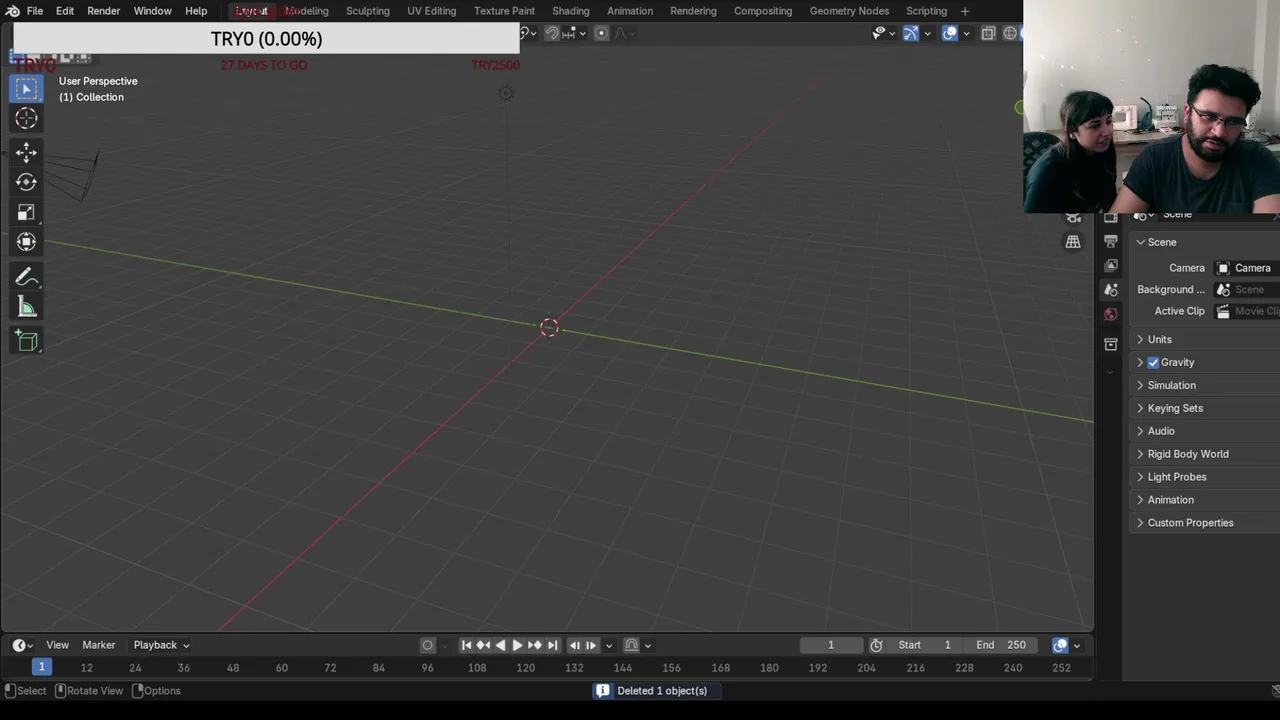
Task: Open the Window menu
Action: click(153, 11)
